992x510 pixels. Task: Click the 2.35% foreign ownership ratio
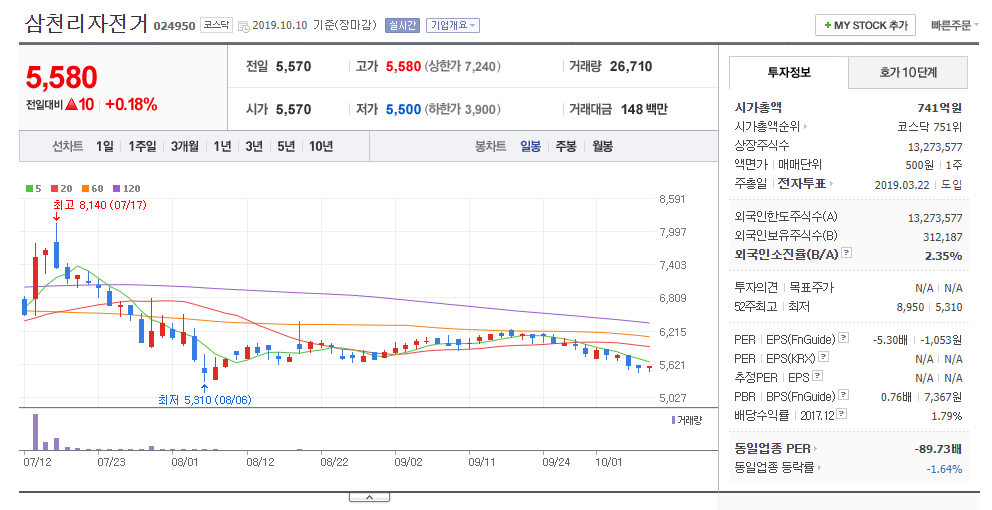(x=944, y=256)
